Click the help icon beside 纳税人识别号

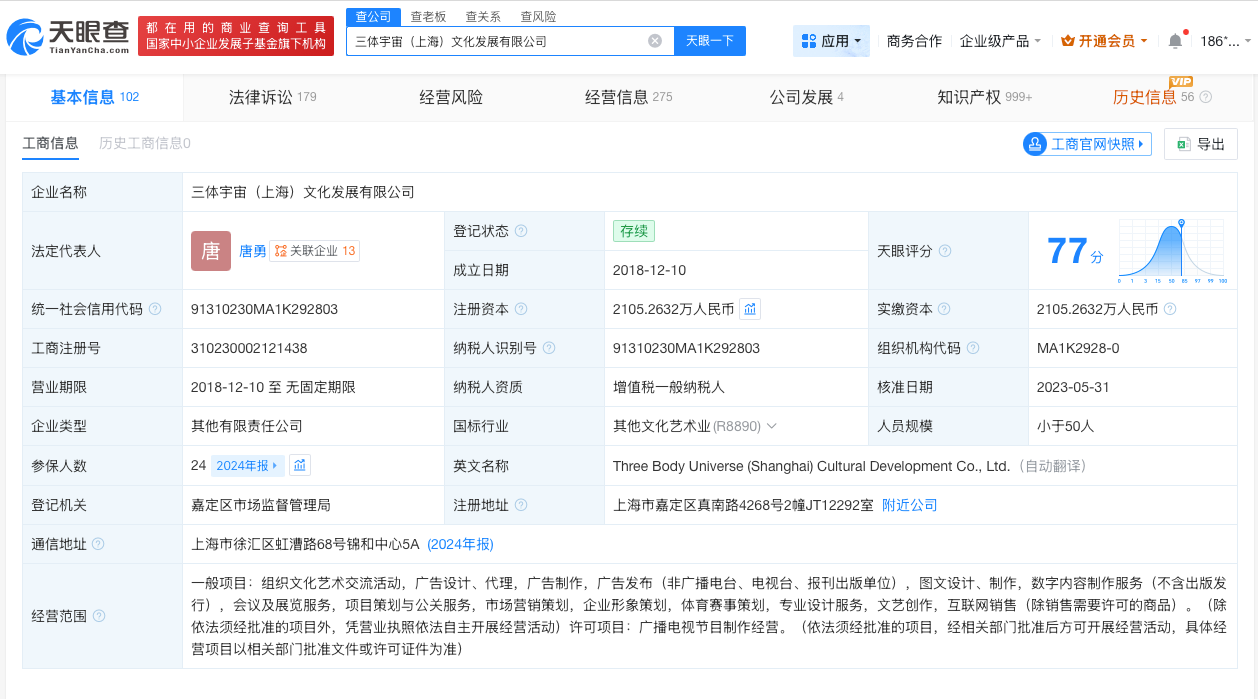[549, 348]
